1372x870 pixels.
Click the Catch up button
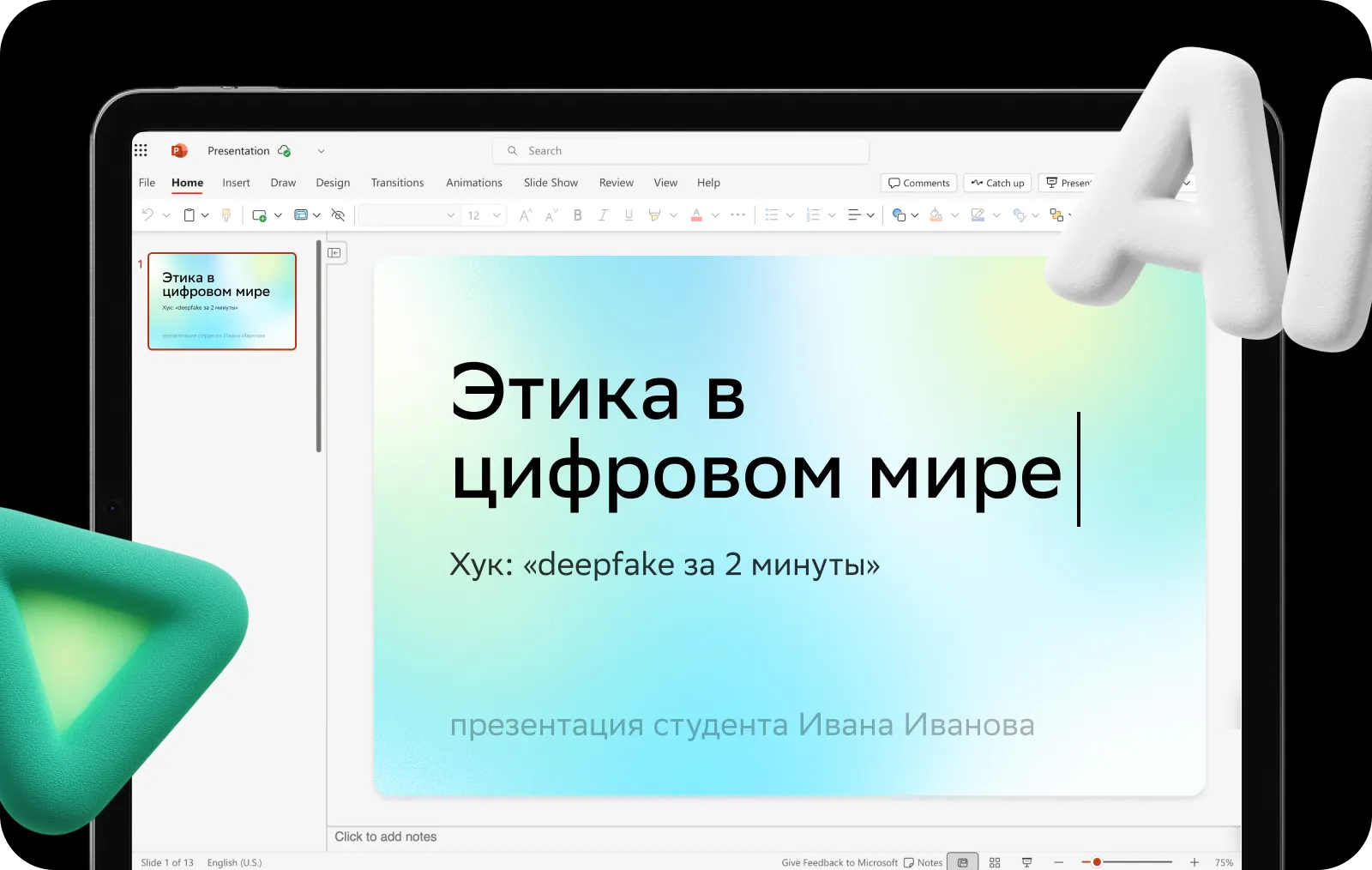point(997,183)
